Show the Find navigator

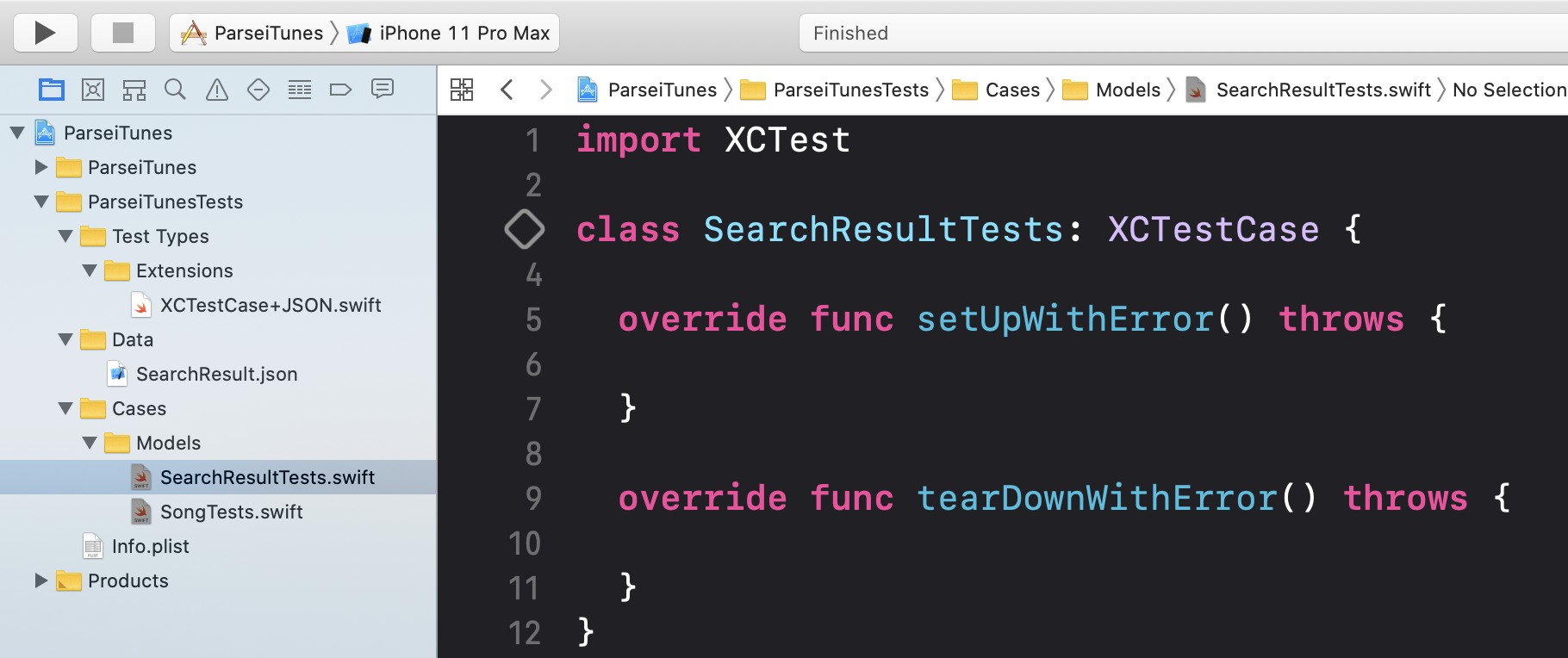pos(175,90)
